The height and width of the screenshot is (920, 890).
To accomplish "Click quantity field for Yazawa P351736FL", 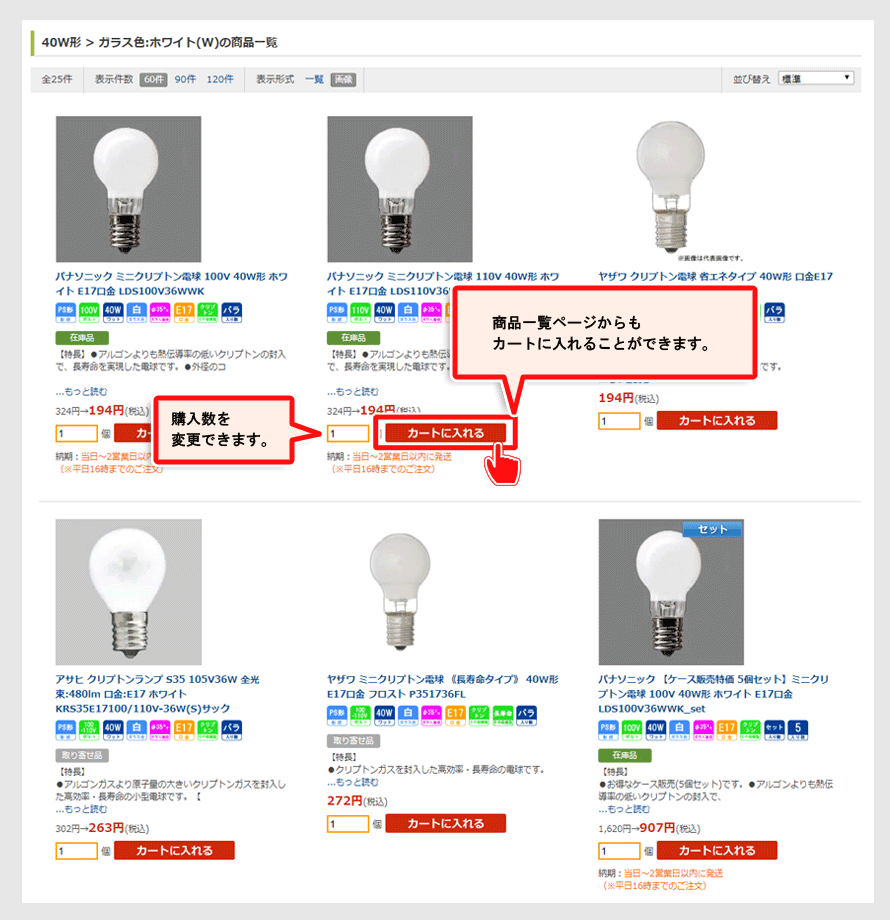I will pos(348,824).
